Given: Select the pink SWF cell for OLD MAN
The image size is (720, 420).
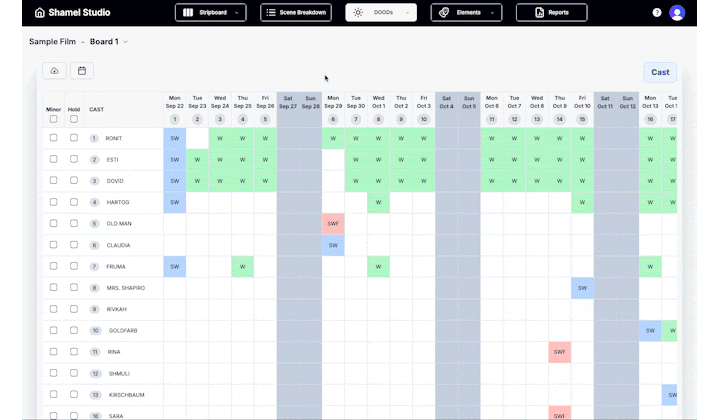Looking at the screenshot, I should [333, 223].
